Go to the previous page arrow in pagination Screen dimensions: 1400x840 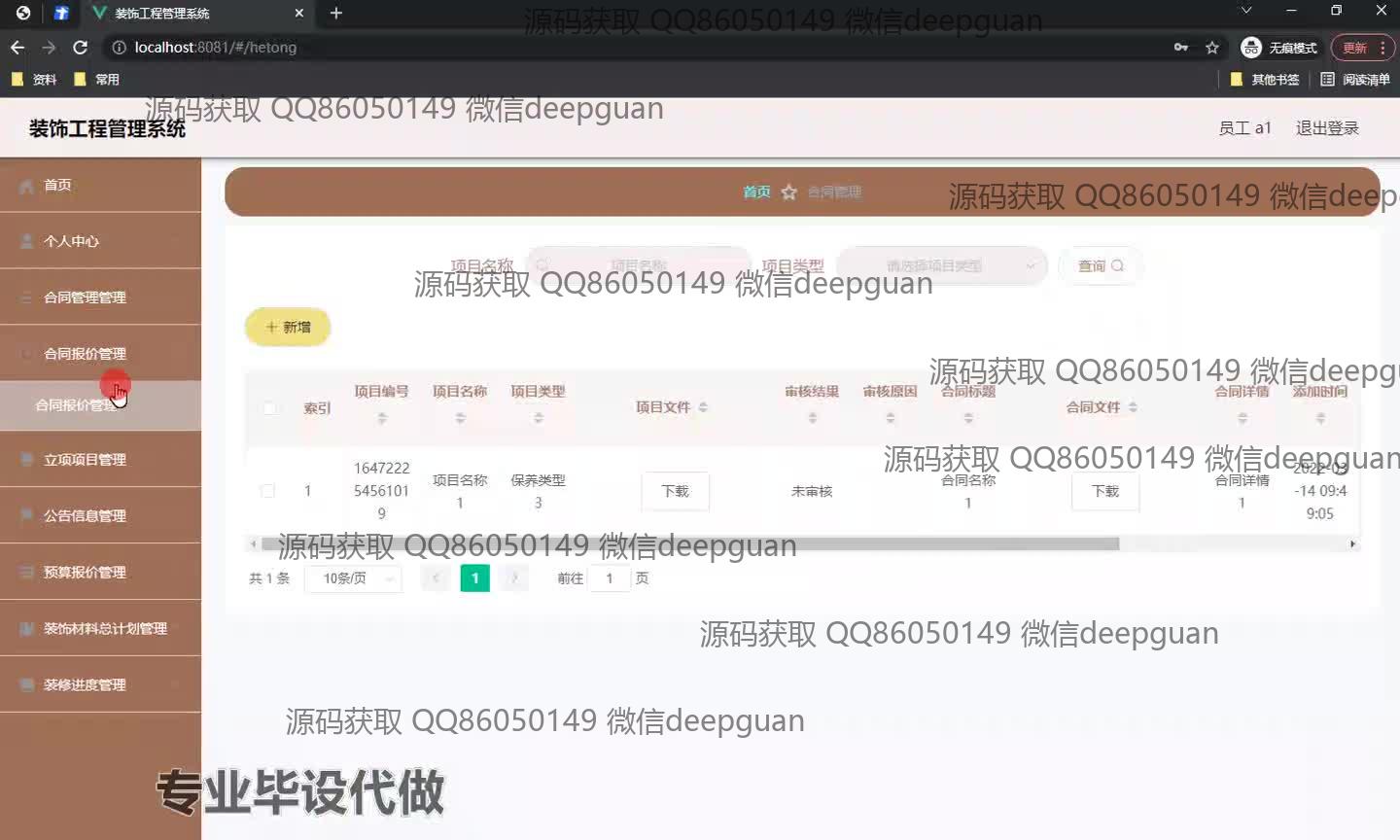coord(436,578)
